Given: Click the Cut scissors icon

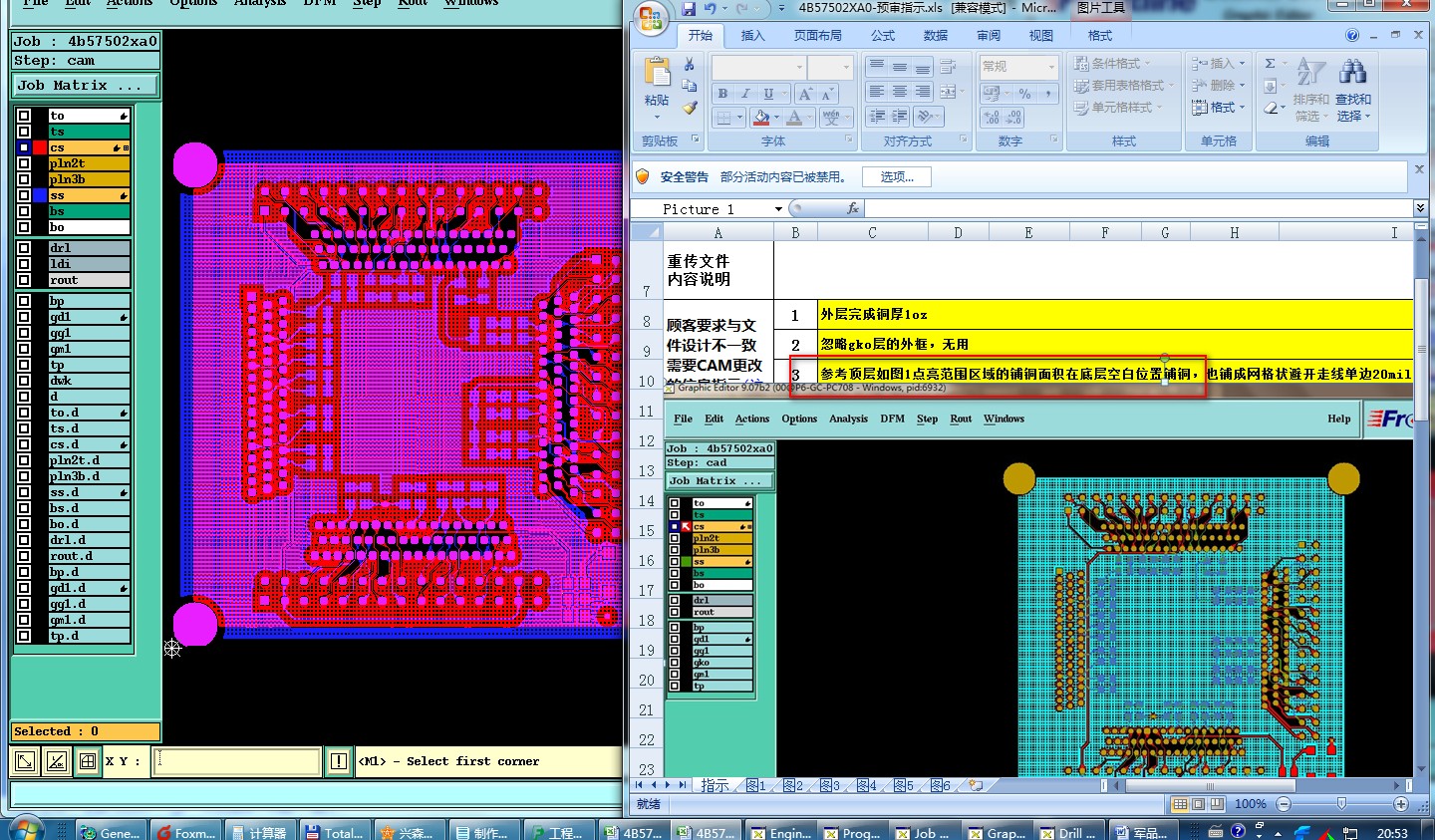Looking at the screenshot, I should [x=689, y=65].
